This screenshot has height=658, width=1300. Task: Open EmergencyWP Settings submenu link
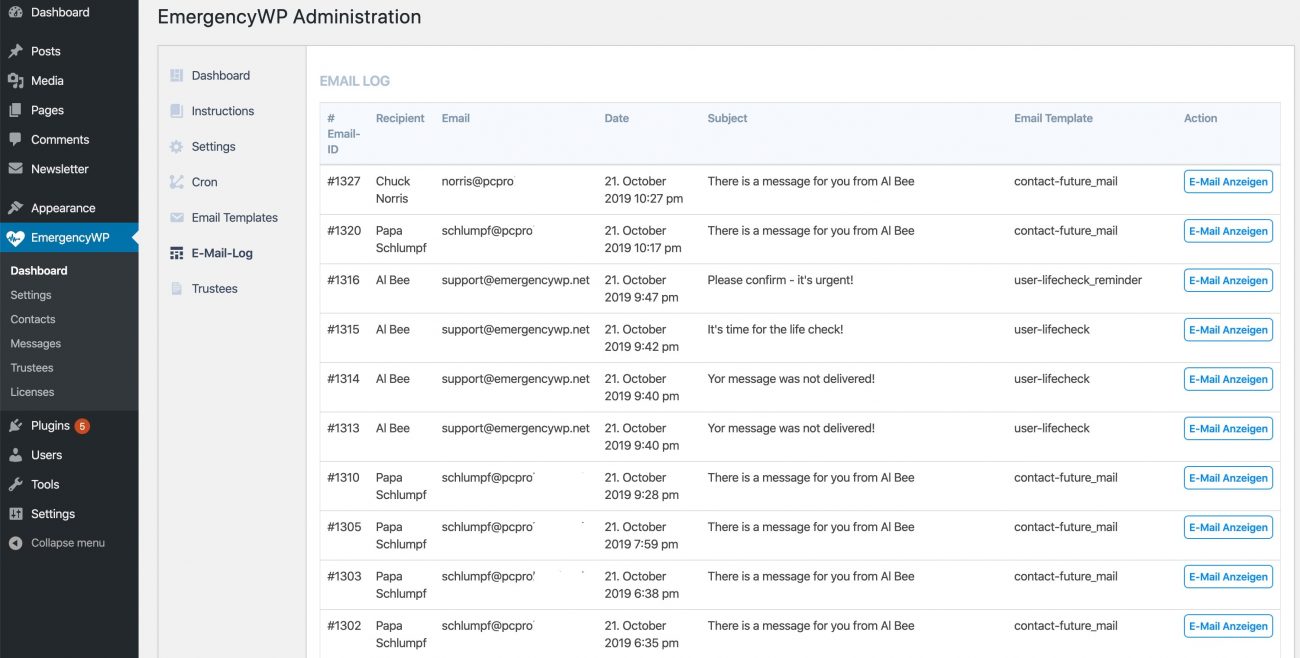tap(31, 295)
